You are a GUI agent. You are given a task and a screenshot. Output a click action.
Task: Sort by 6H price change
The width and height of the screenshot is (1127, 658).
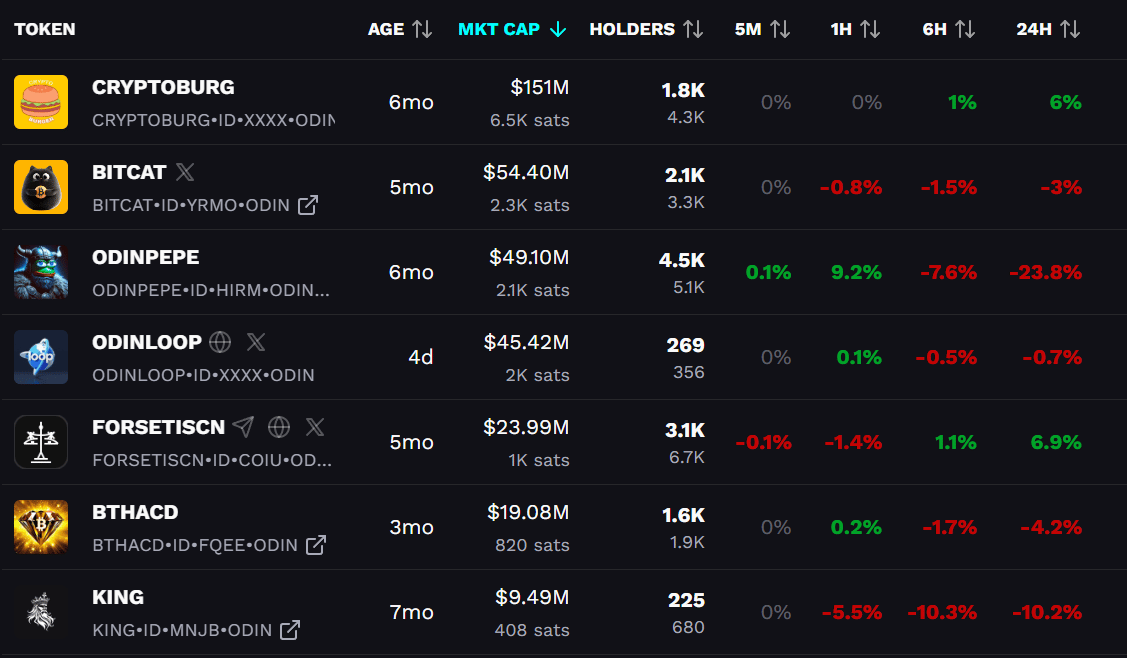click(x=948, y=29)
